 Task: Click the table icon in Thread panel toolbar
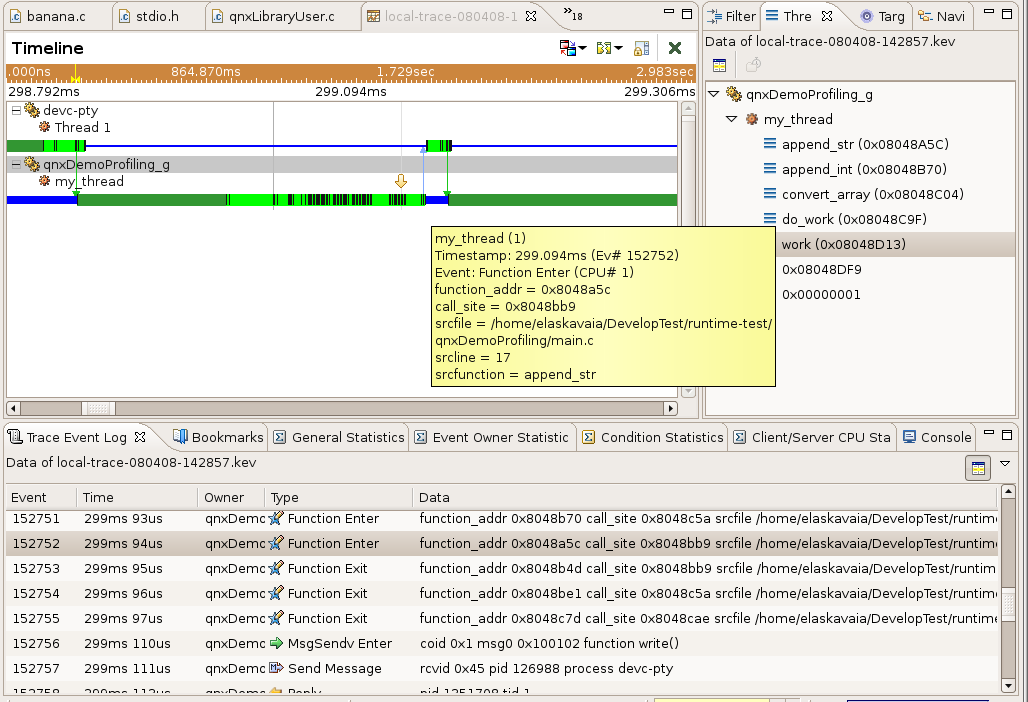pyautogui.click(x=719, y=65)
